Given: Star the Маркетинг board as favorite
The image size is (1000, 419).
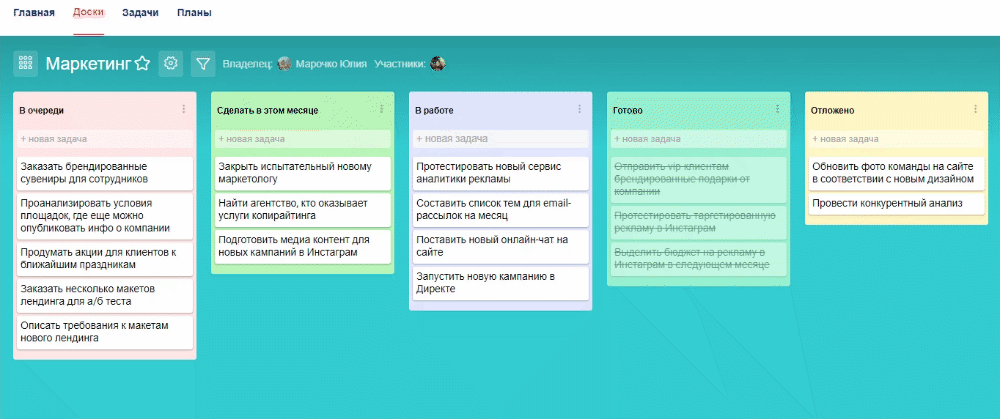Looking at the screenshot, I should point(142,64).
